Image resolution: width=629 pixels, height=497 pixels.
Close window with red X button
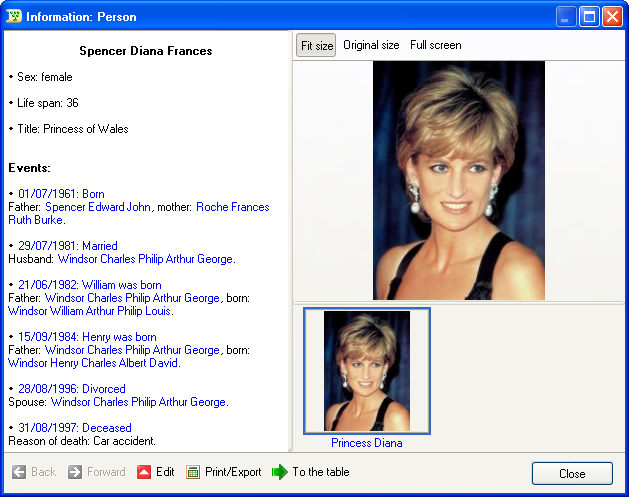coord(613,17)
